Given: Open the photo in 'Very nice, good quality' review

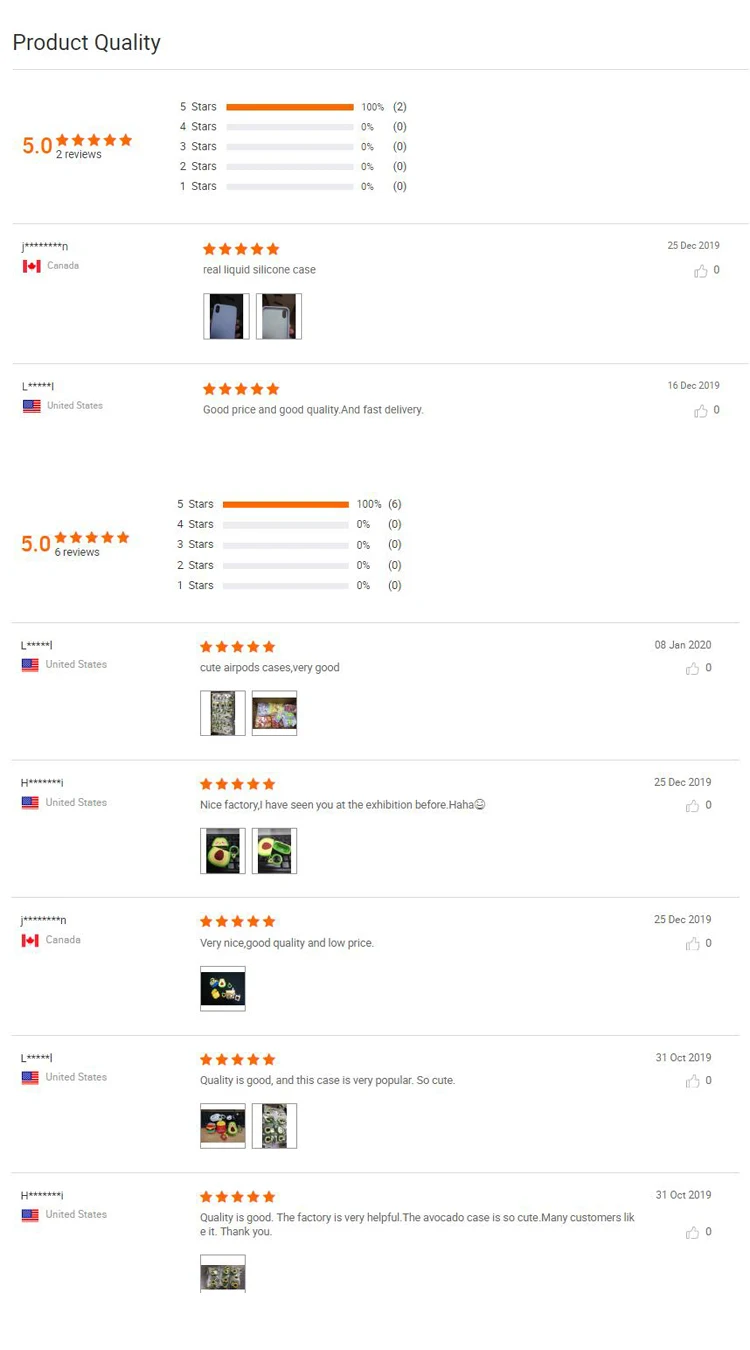Looking at the screenshot, I should 223,988.
